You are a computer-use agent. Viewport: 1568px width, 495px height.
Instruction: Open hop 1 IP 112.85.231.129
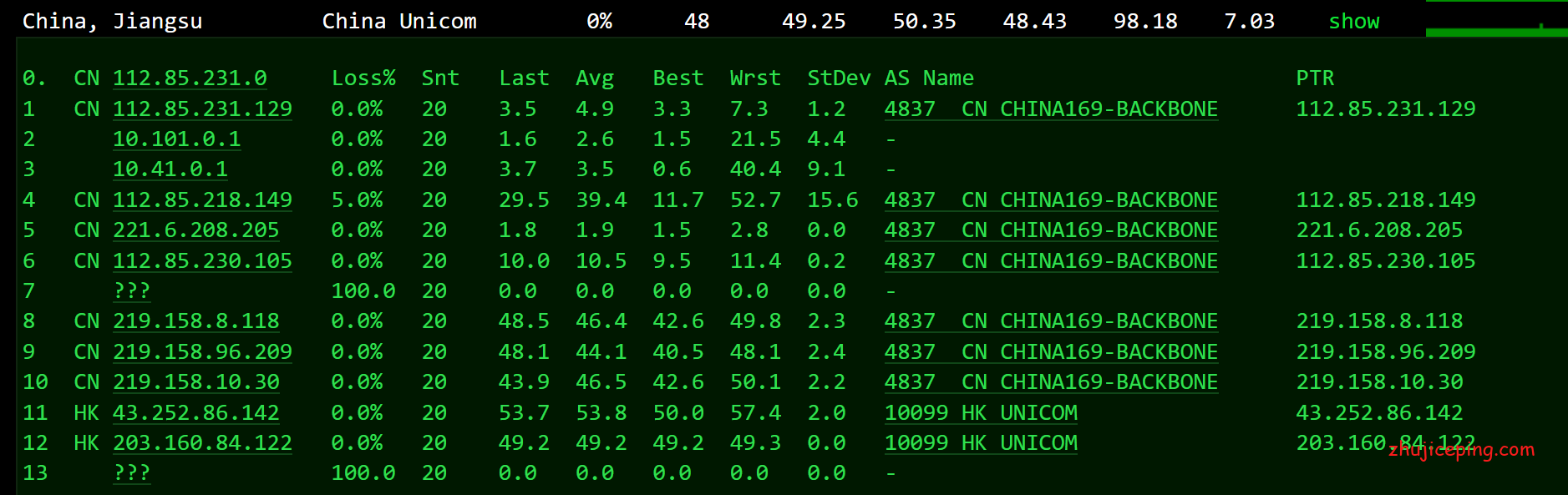[x=202, y=109]
